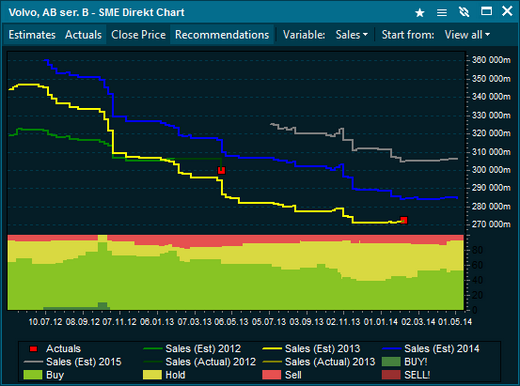Screen dimensions: 520x386
Task: Click the 10.07.12 date label
Action: point(45,322)
